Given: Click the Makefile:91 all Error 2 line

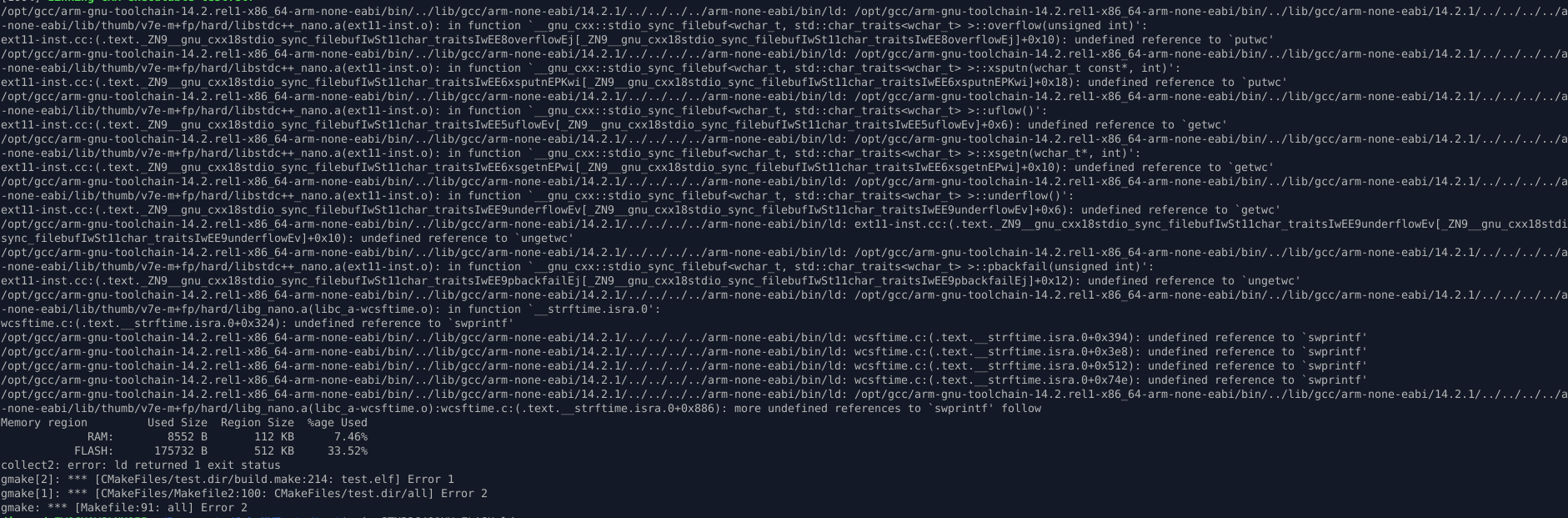Looking at the screenshot, I should tap(124, 508).
